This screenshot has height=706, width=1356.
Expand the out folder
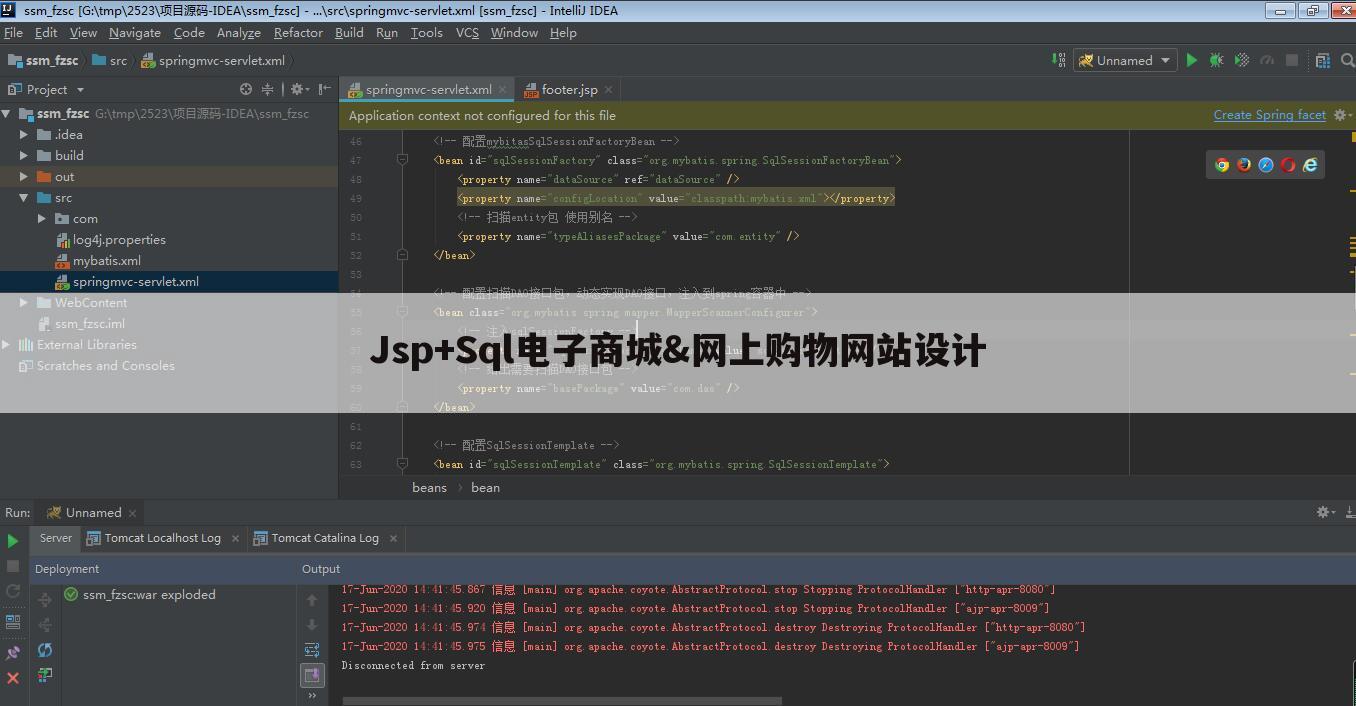pos(24,177)
